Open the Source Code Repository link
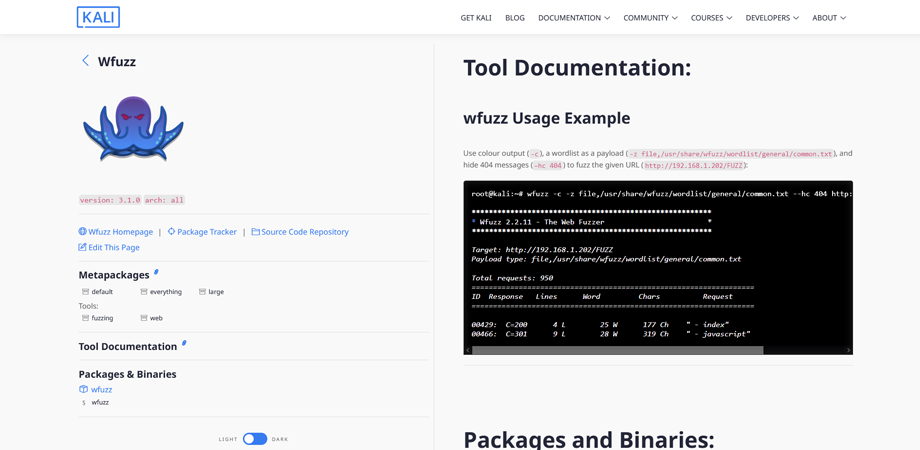 click(x=305, y=232)
